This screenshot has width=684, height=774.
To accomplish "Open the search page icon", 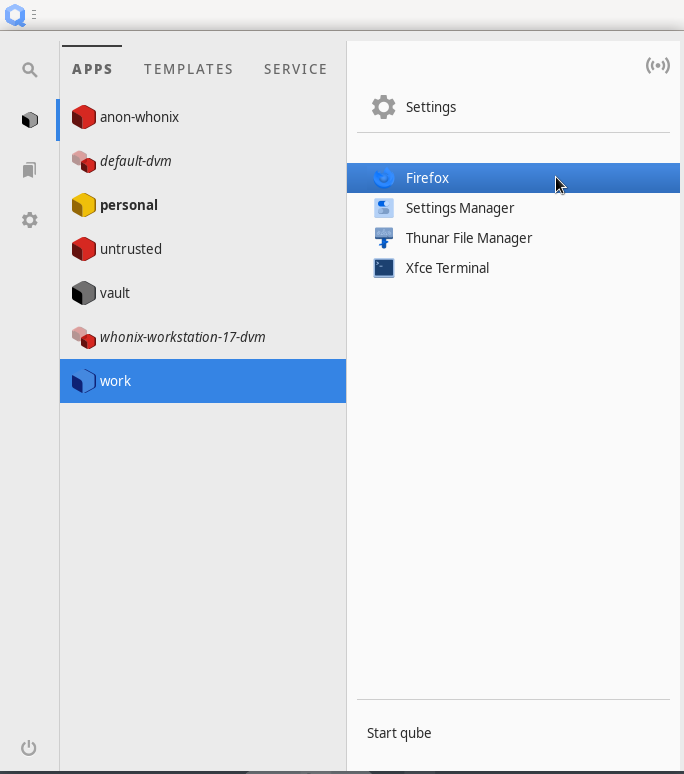I will pyautogui.click(x=30, y=70).
